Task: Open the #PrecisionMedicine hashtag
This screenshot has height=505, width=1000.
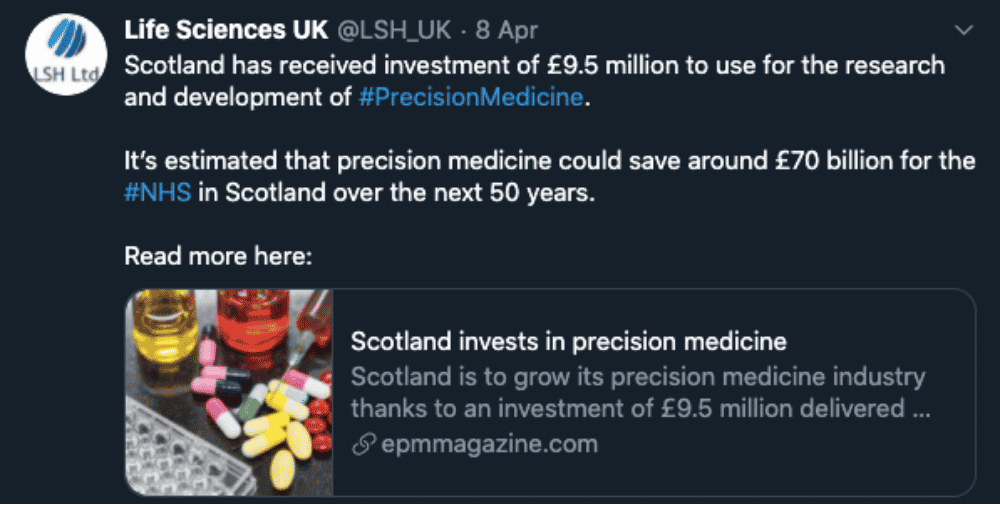Action: pyautogui.click(x=471, y=98)
